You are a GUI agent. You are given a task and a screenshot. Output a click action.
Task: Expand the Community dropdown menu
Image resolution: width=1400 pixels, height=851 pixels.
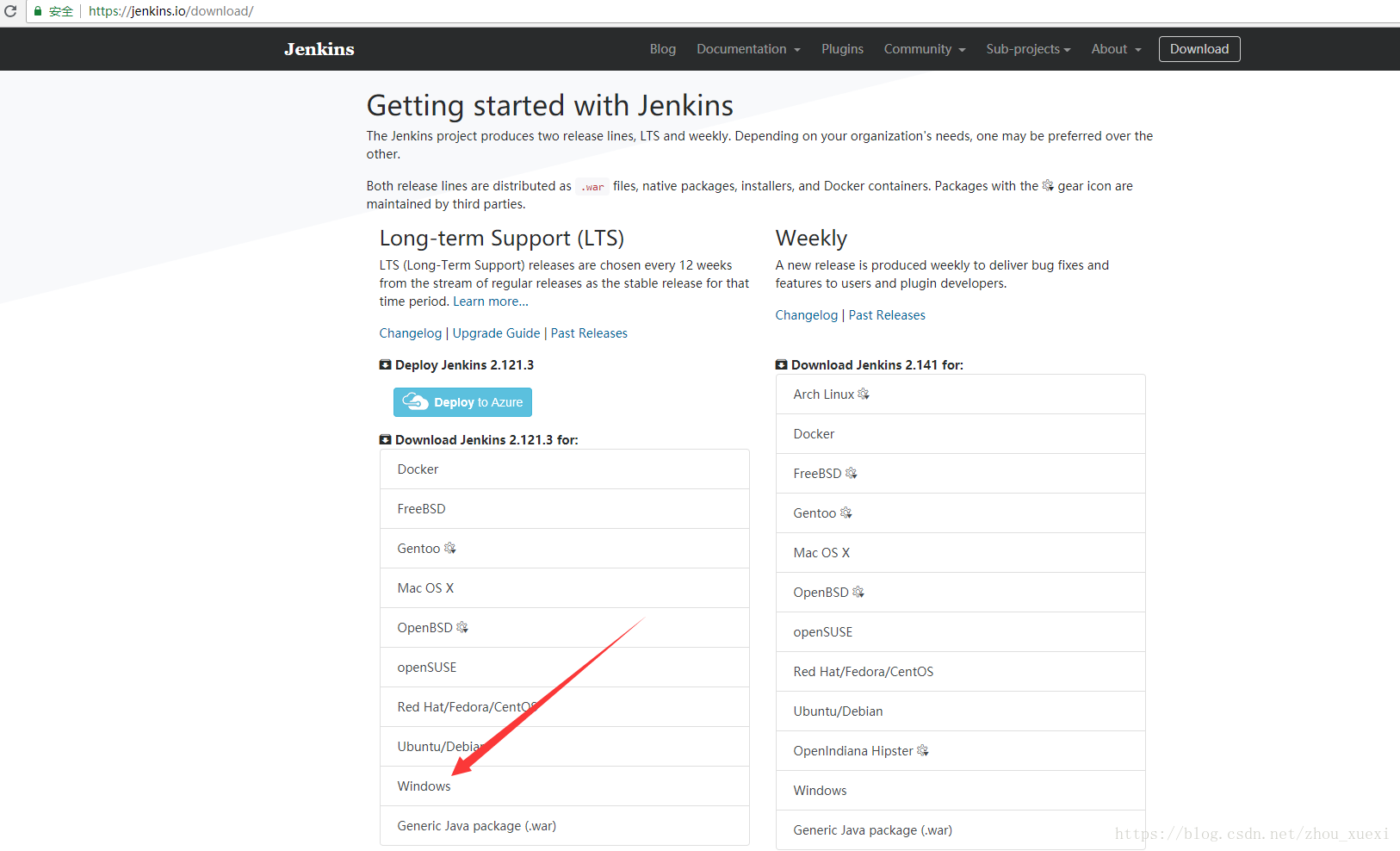(925, 49)
